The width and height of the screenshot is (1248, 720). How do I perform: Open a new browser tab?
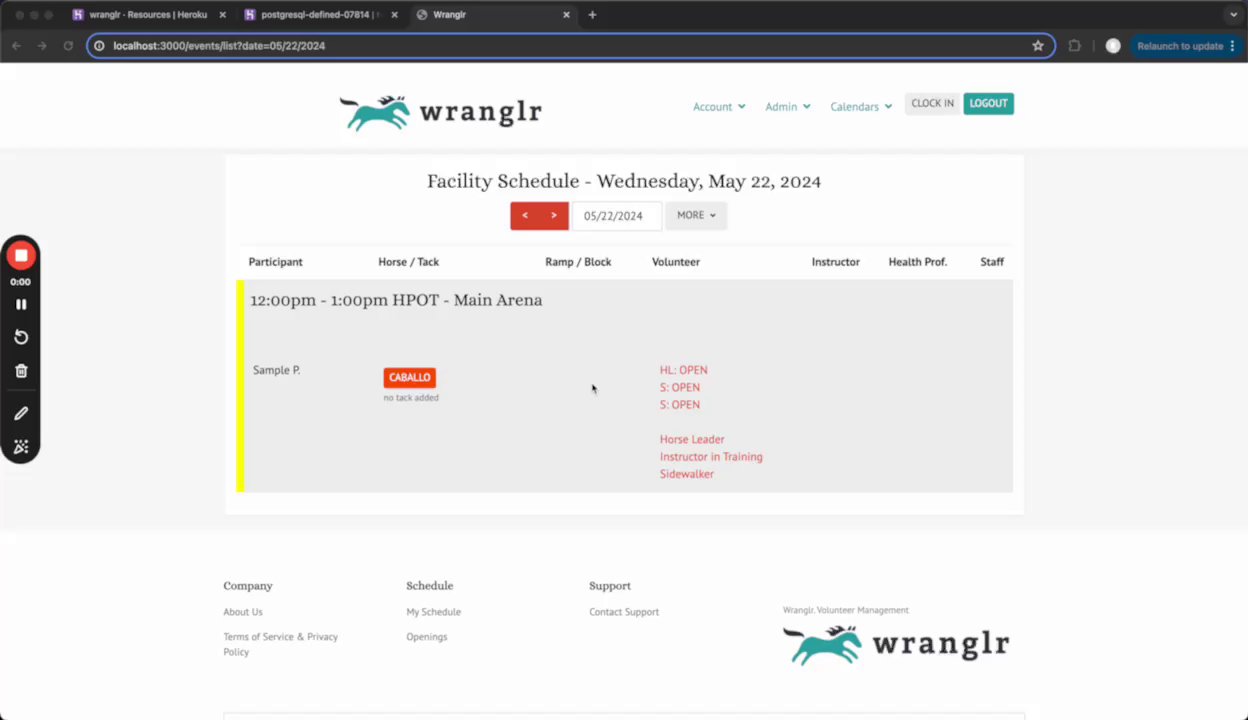coord(592,15)
